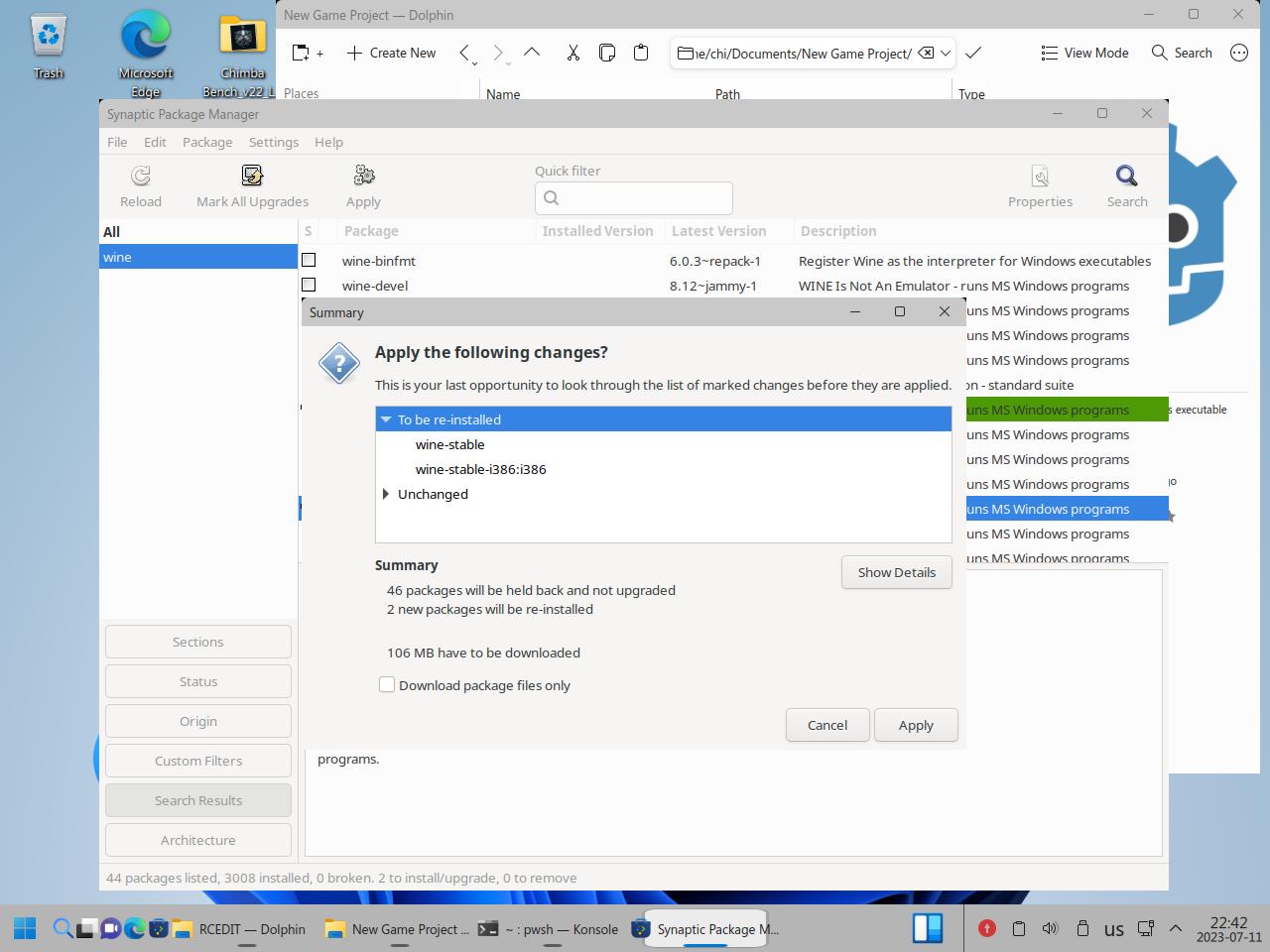Expand the Unchanged group

(386, 494)
